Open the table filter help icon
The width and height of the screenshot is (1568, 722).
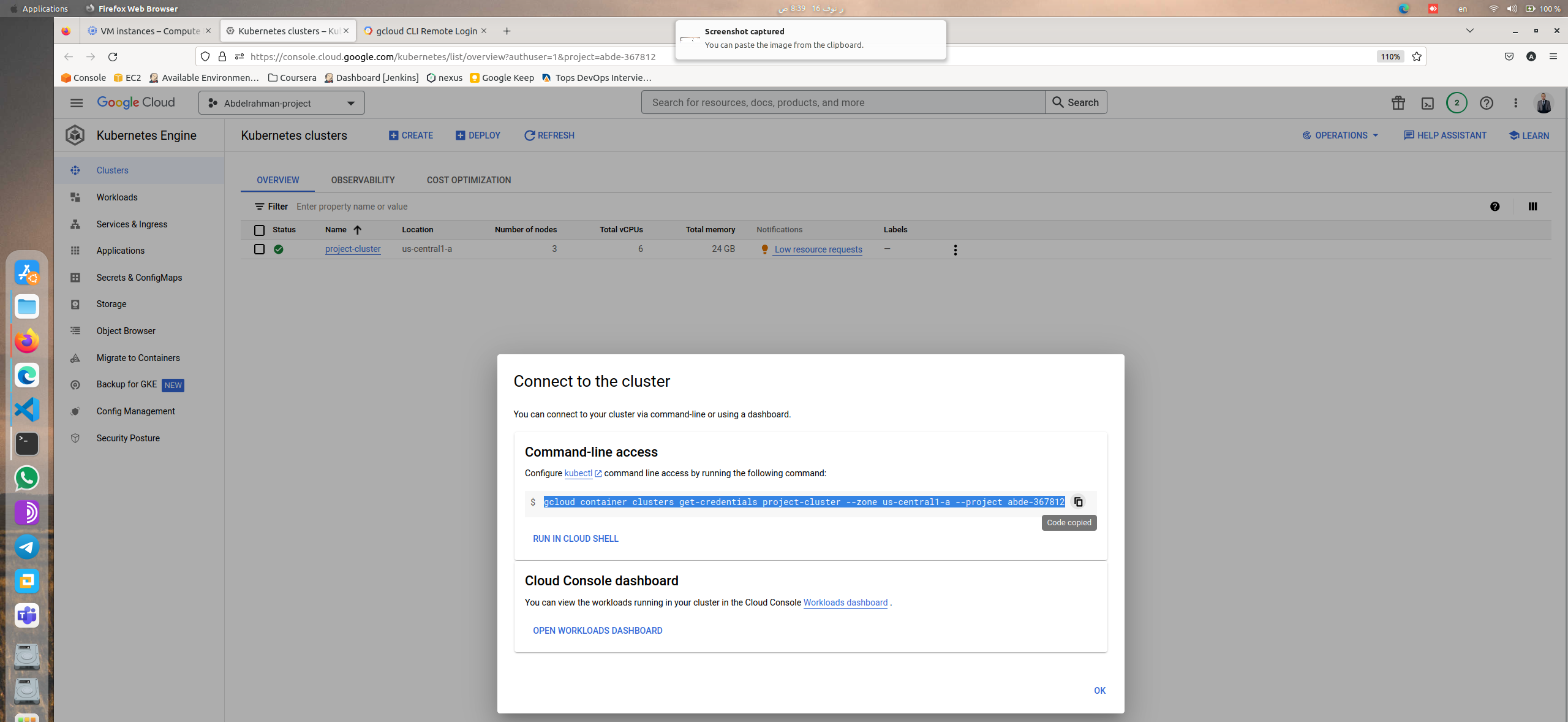(x=1495, y=207)
